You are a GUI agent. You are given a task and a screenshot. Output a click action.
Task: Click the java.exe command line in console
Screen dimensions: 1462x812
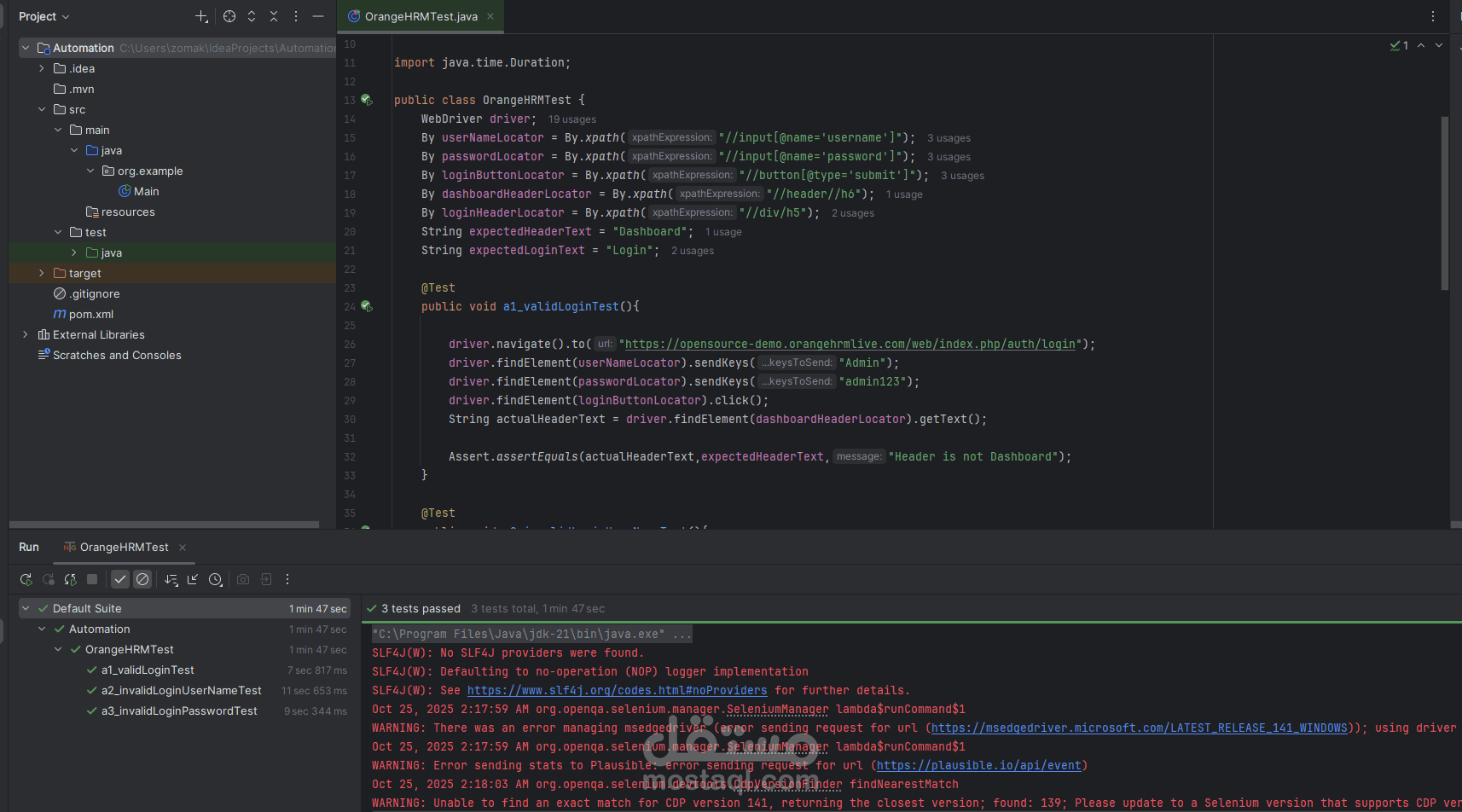point(532,635)
